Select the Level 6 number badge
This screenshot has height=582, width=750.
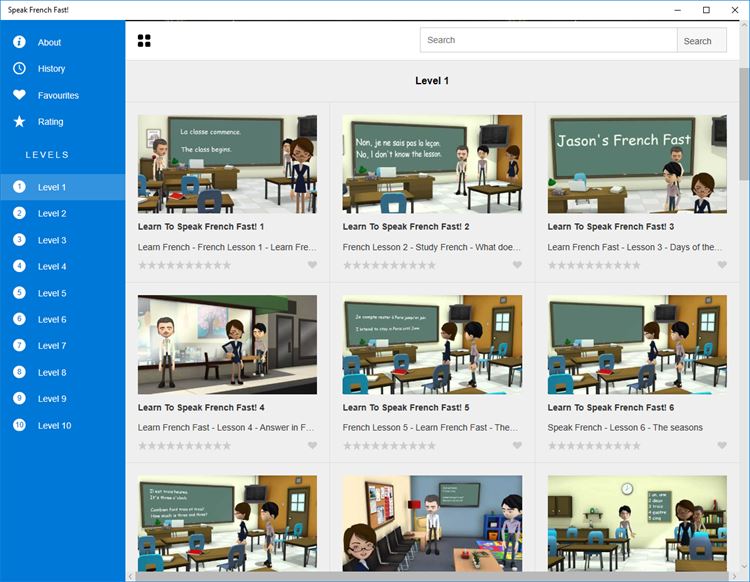[x=19, y=319]
